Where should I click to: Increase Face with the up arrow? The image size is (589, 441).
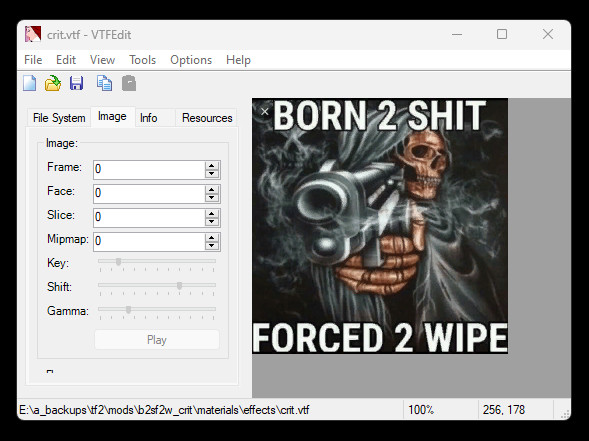coord(212,189)
